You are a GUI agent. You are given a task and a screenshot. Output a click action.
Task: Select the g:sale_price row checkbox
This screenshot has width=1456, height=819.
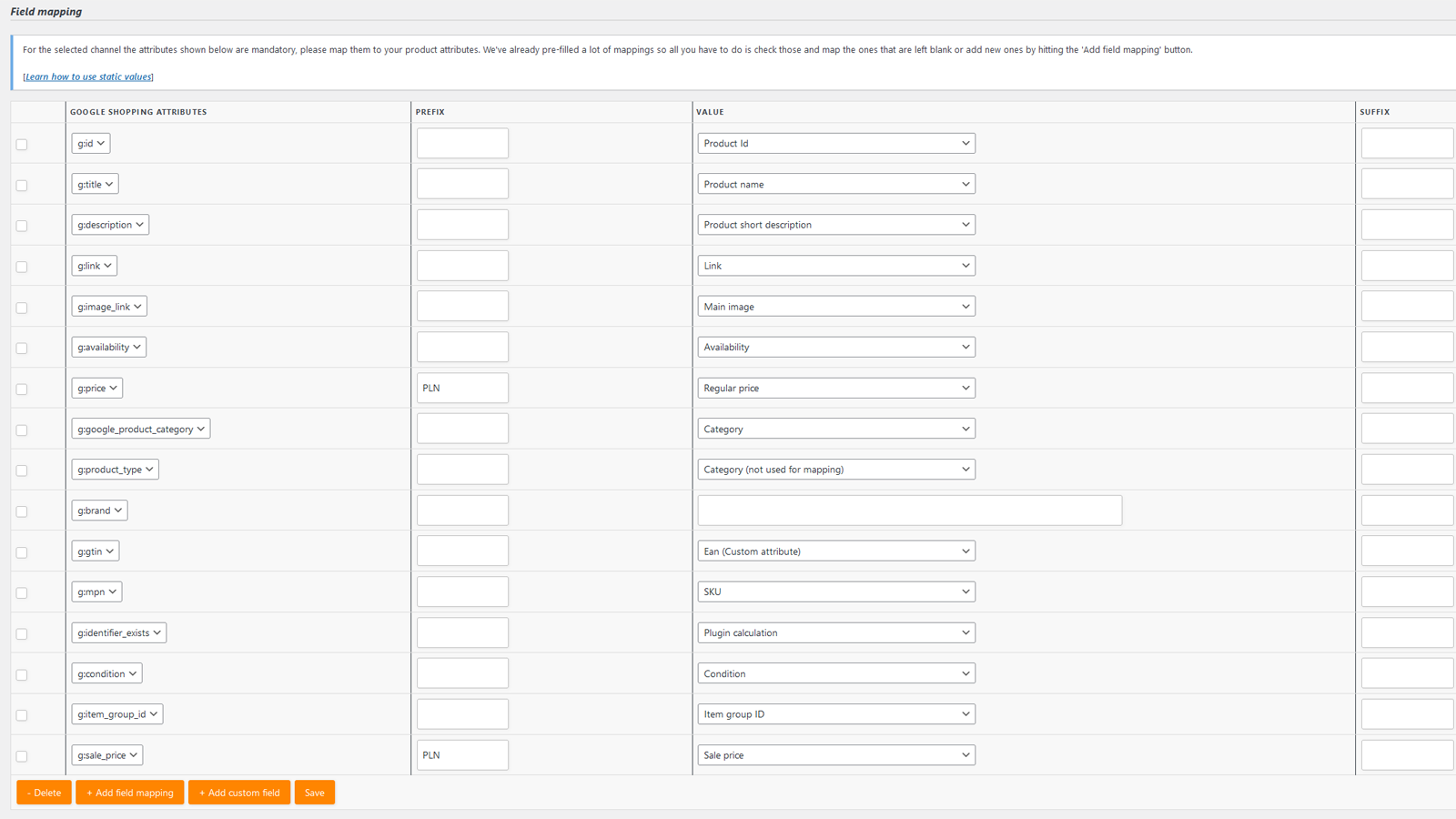[x=22, y=756]
